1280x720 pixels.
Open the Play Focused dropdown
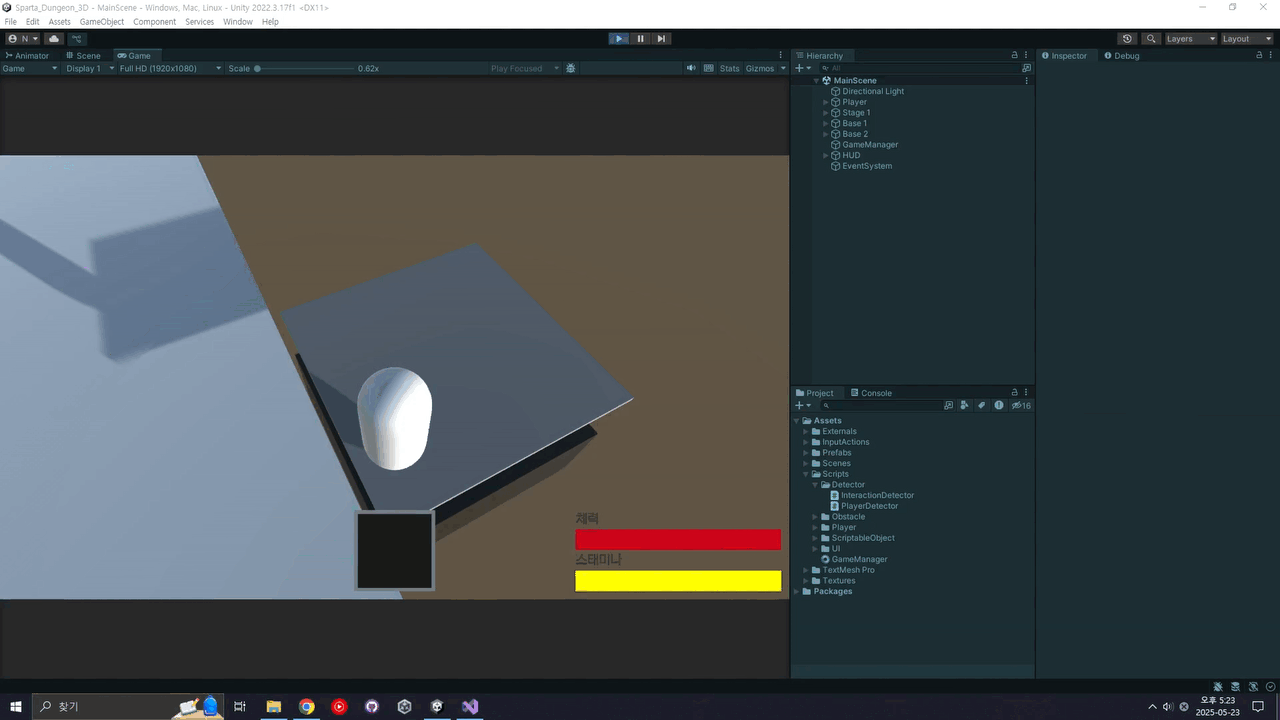pyautogui.click(x=524, y=68)
